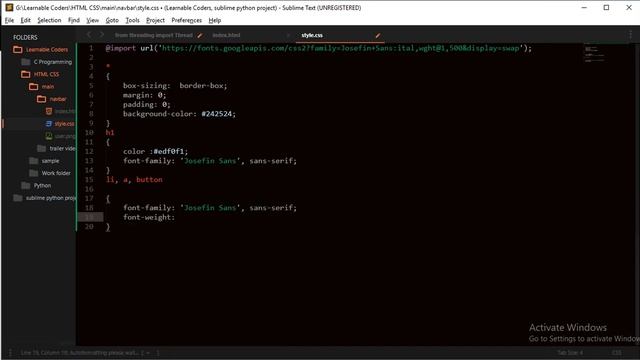Open the File menu

(x=9, y=20)
